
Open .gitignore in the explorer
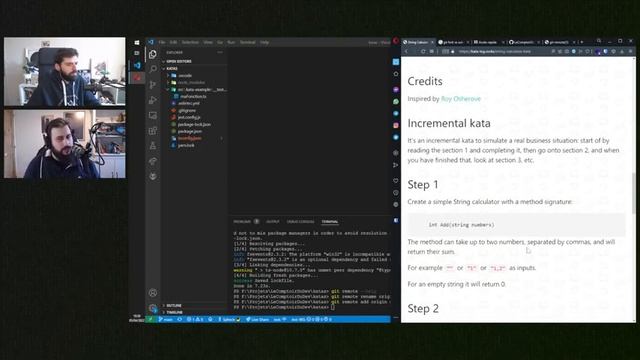(x=187, y=111)
